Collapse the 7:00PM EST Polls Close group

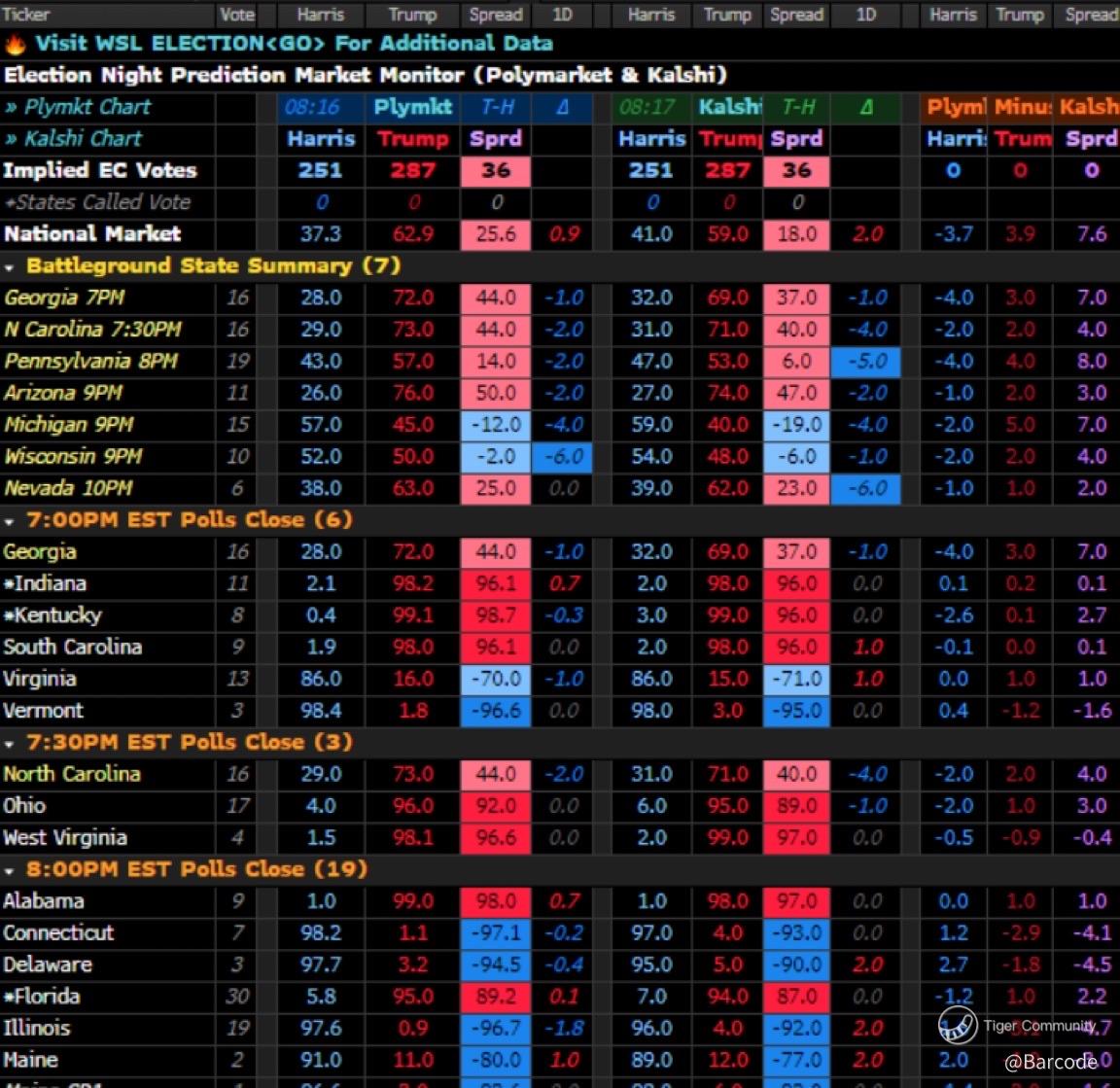pyautogui.click(x=10, y=521)
